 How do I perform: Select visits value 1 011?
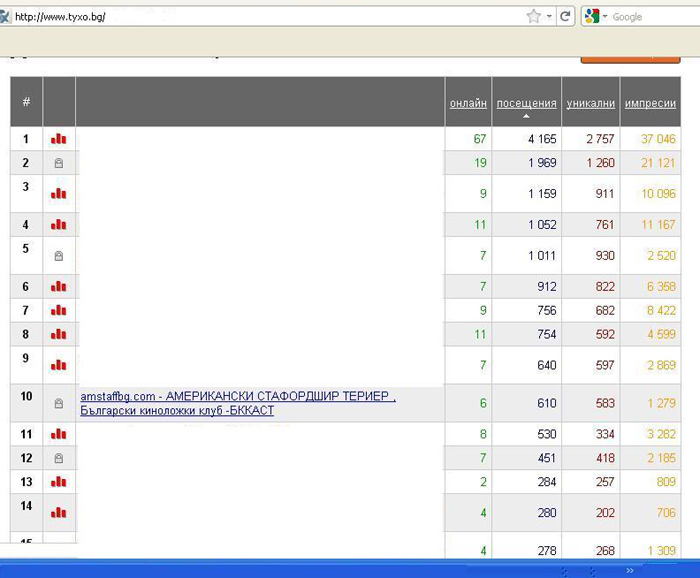(542, 256)
